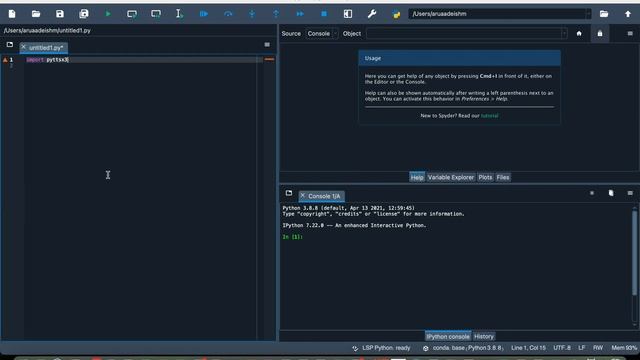Continue execution until next breakpoint

(300, 14)
